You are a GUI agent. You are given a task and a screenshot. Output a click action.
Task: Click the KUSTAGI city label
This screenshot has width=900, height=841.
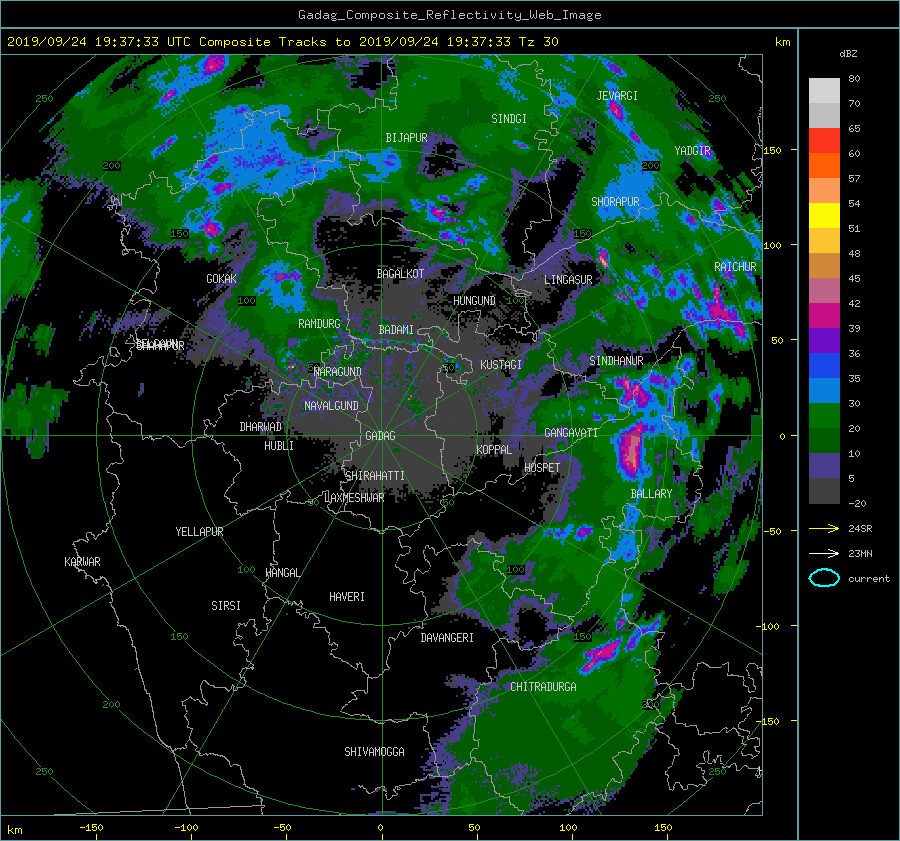(501, 365)
